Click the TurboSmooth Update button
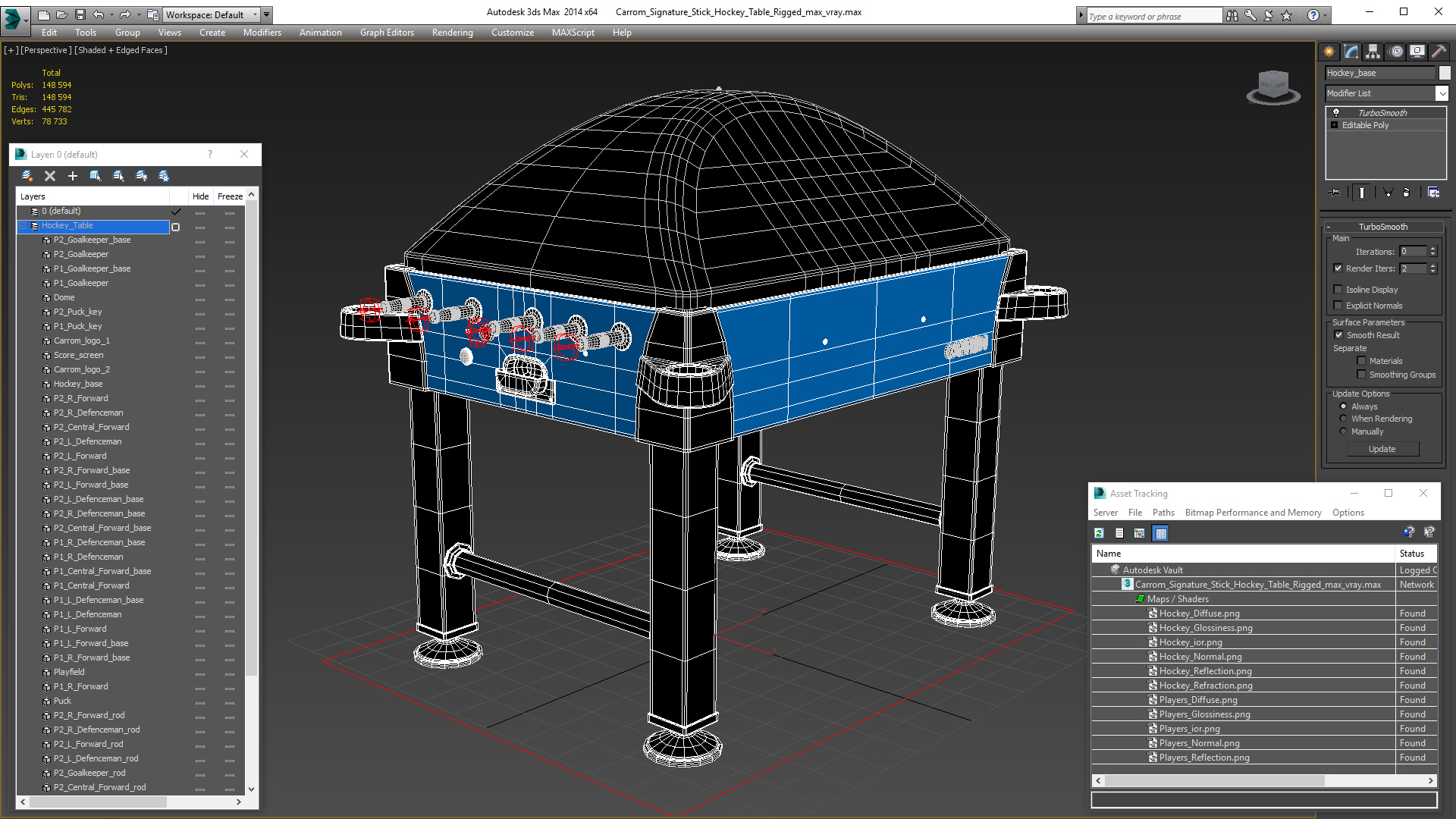This screenshot has height=819, width=1456. point(1382,449)
